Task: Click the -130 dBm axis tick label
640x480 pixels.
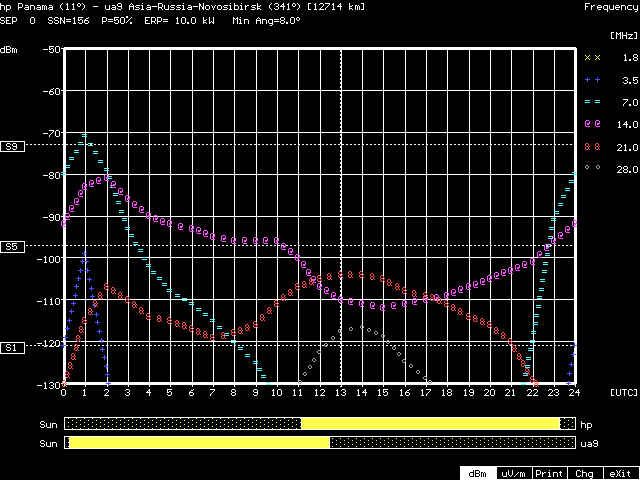Action: click(x=49, y=384)
